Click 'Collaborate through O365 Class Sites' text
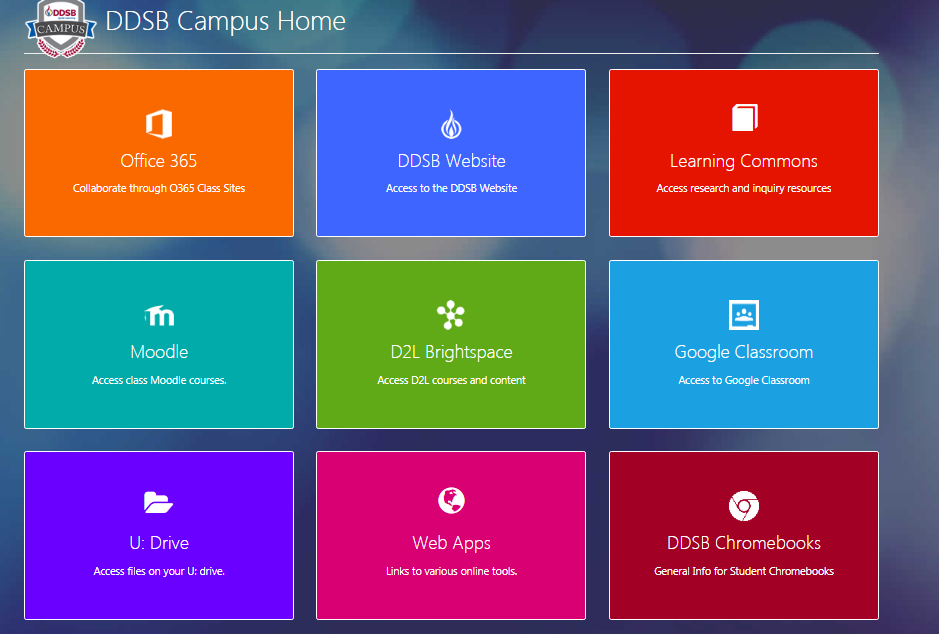 (159, 189)
